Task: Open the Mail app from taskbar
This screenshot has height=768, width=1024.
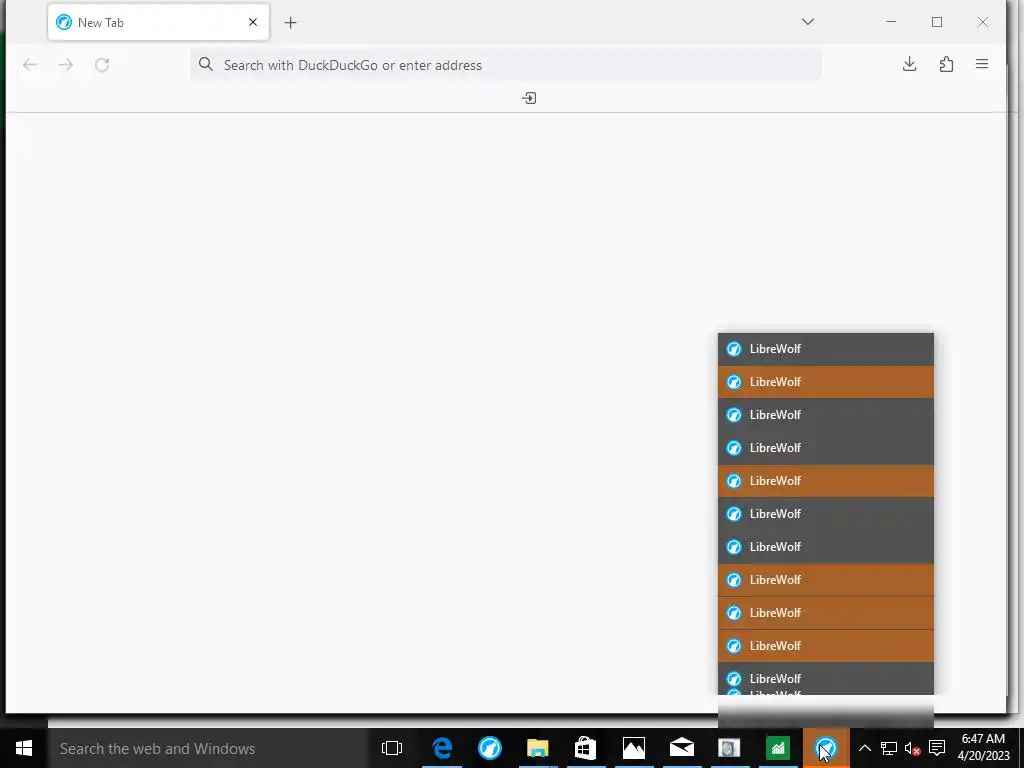Action: (x=682, y=748)
